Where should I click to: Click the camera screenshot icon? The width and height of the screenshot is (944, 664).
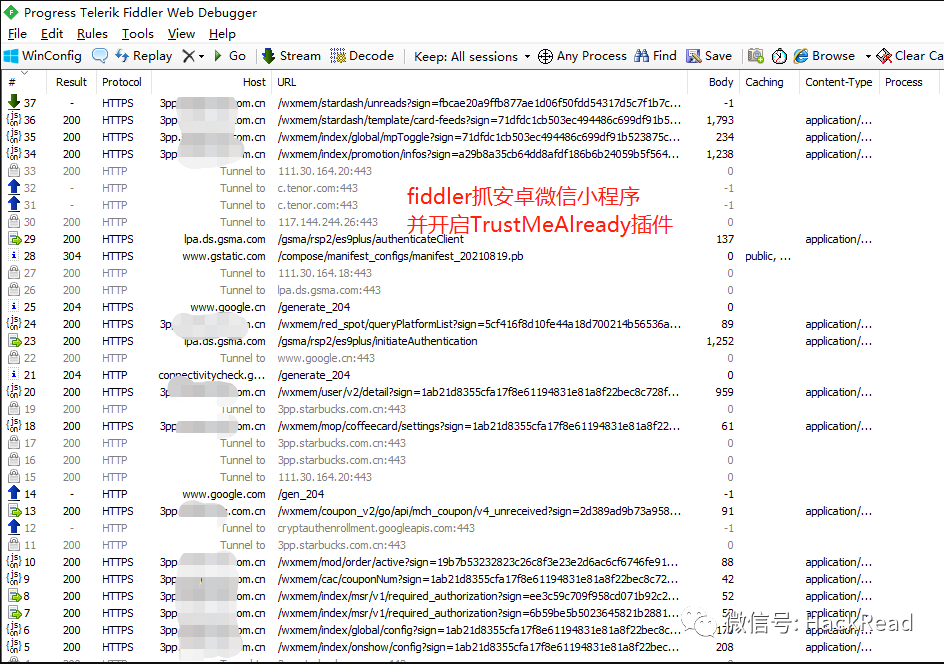pos(756,56)
